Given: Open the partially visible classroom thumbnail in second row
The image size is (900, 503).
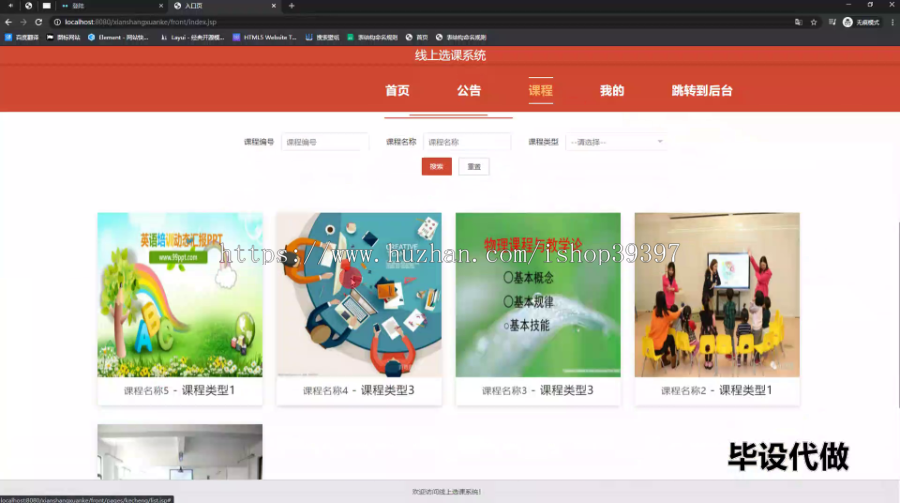Looking at the screenshot, I should [180, 452].
